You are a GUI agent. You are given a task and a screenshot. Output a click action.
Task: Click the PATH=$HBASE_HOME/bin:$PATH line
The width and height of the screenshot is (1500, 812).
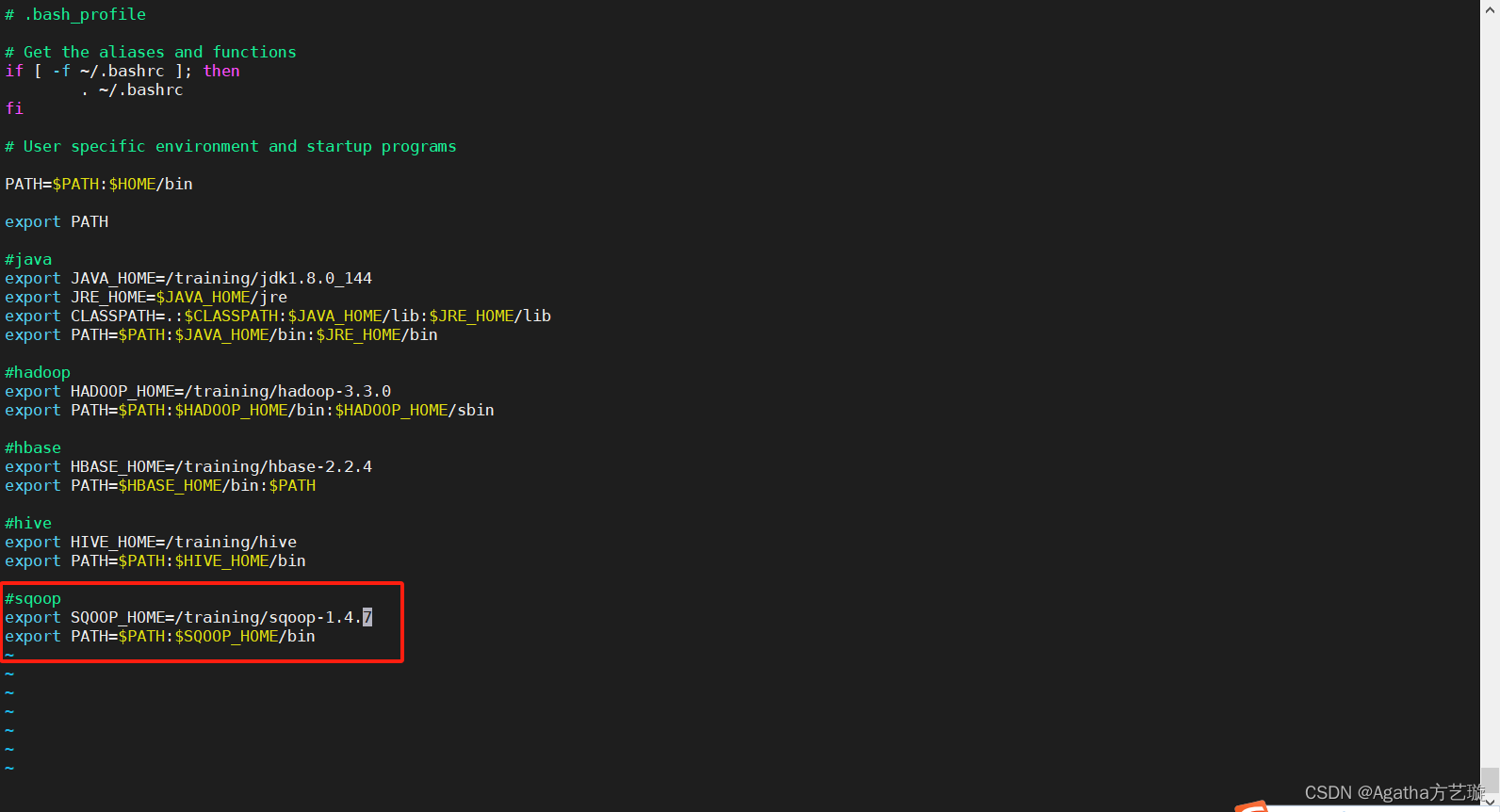tap(160, 485)
